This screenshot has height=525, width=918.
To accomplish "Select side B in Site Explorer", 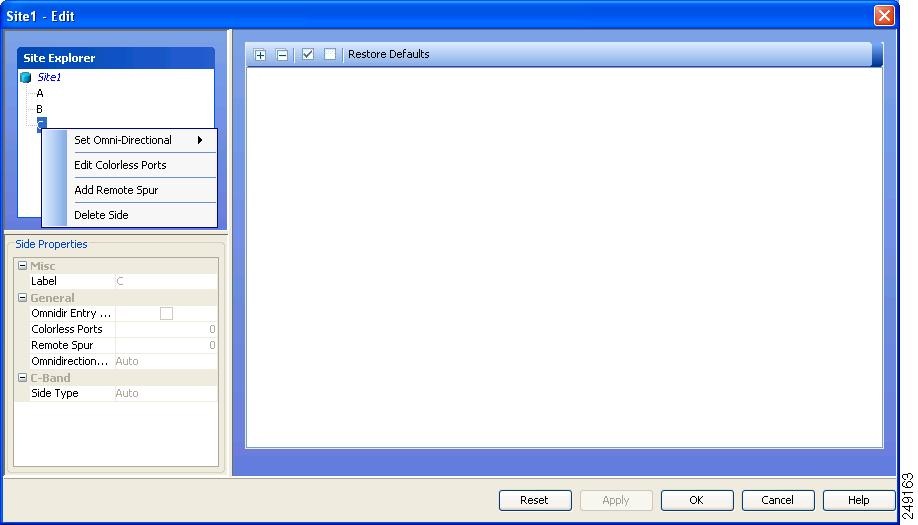I will tap(40, 109).
